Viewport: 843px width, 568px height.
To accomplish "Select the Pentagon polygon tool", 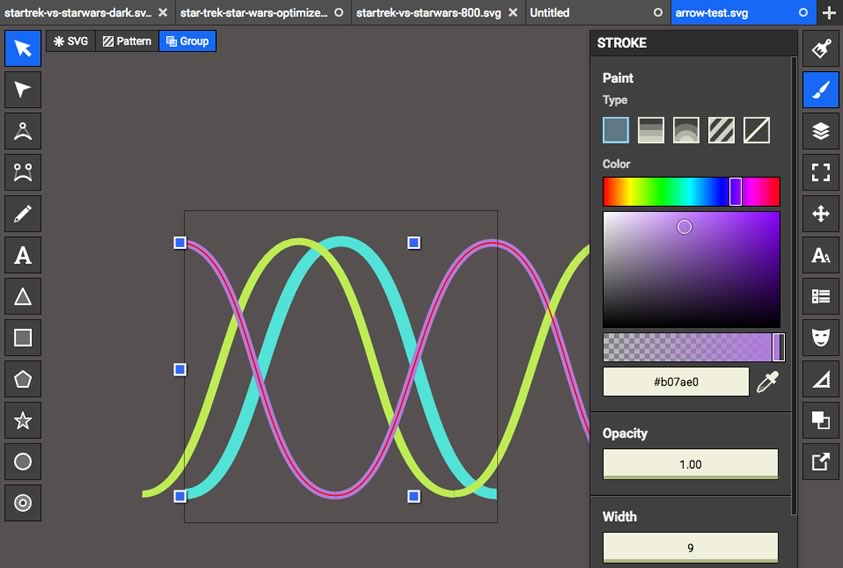I will point(23,379).
